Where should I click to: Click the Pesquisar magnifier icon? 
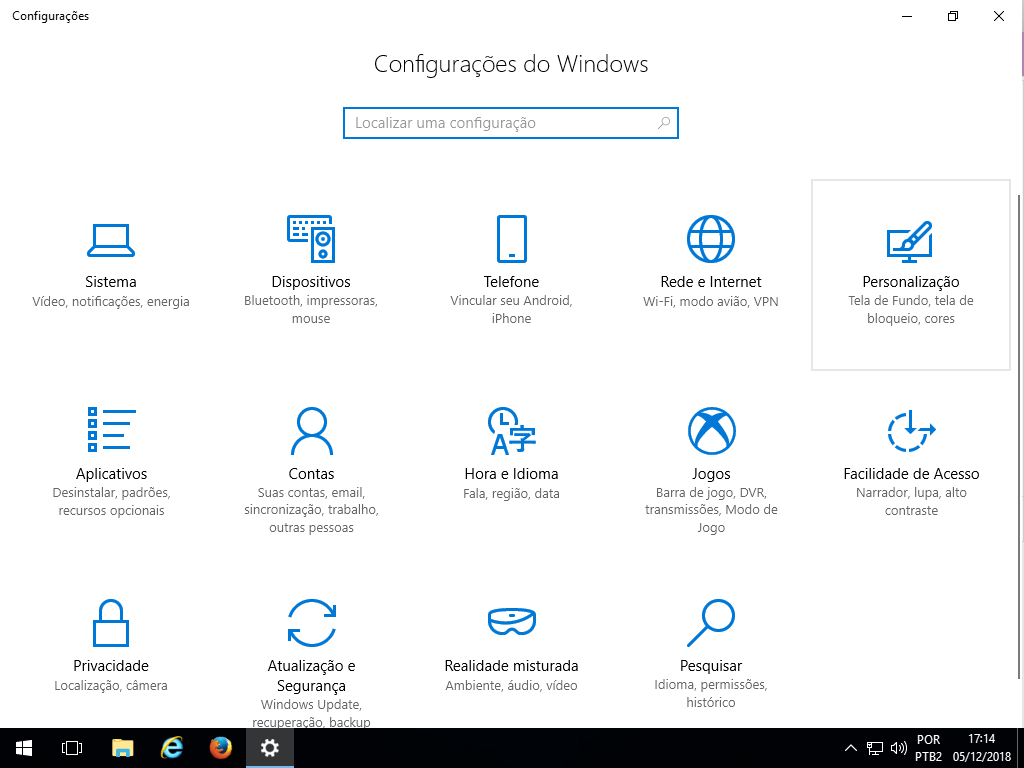[x=711, y=623]
